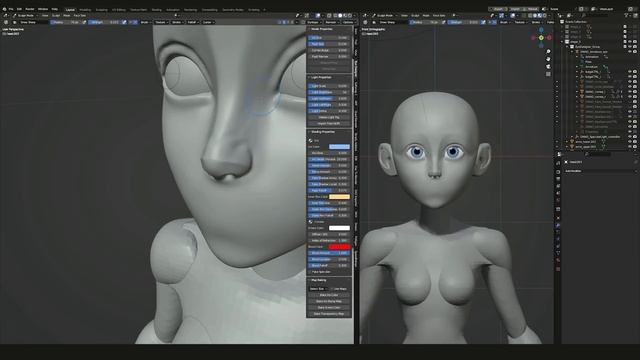Open the Modifiers tab (blue wrench) in Properties

point(558,225)
